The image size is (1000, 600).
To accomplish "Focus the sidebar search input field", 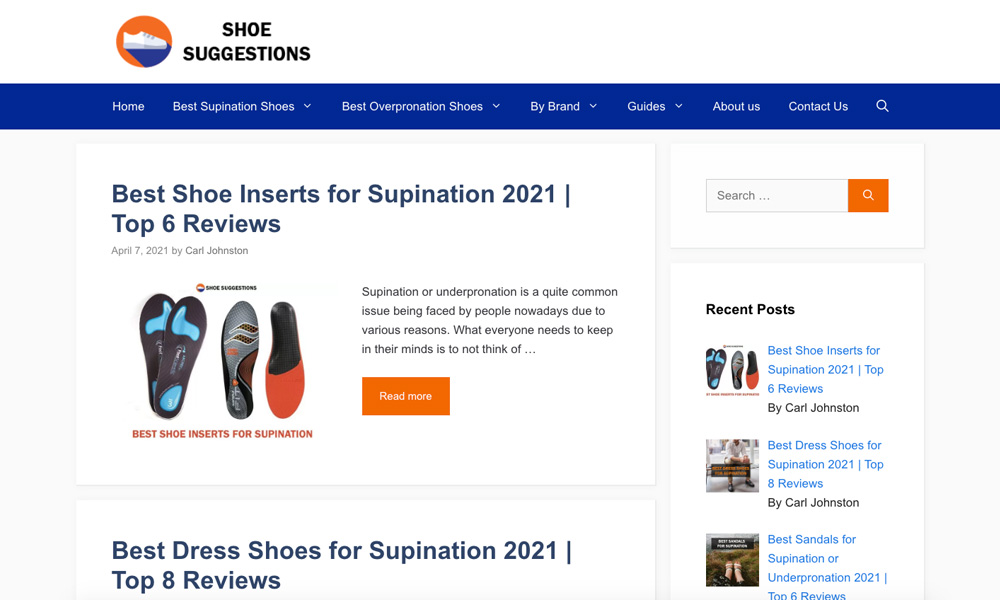I will pos(776,195).
